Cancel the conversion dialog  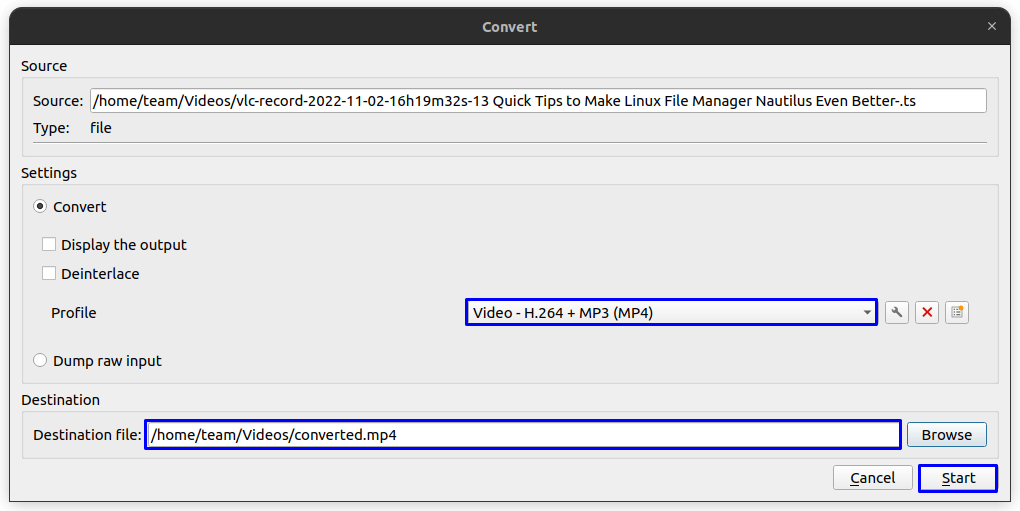pos(872,478)
